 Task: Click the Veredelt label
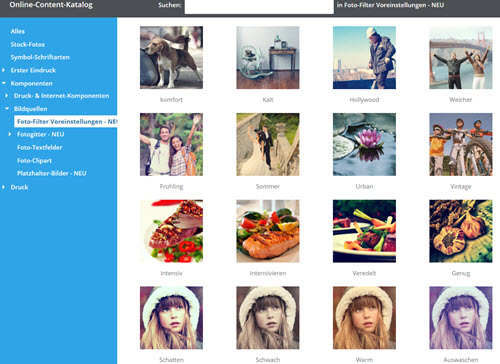pyautogui.click(x=364, y=273)
